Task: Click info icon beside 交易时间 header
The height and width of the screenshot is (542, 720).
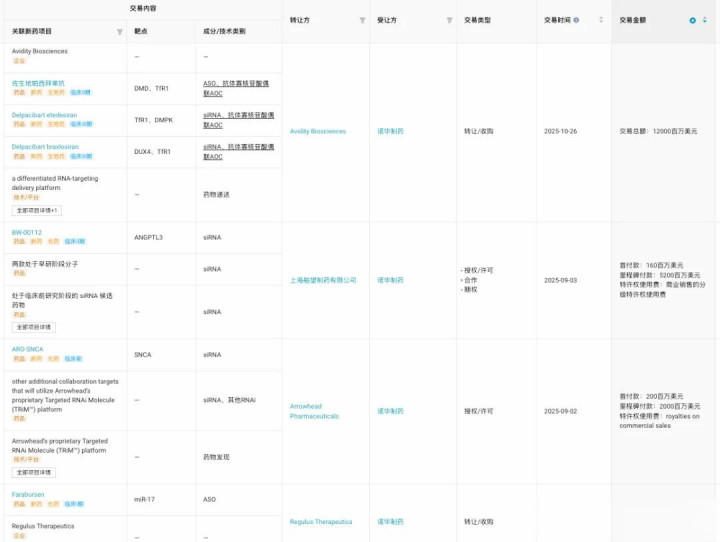Action: (x=576, y=20)
